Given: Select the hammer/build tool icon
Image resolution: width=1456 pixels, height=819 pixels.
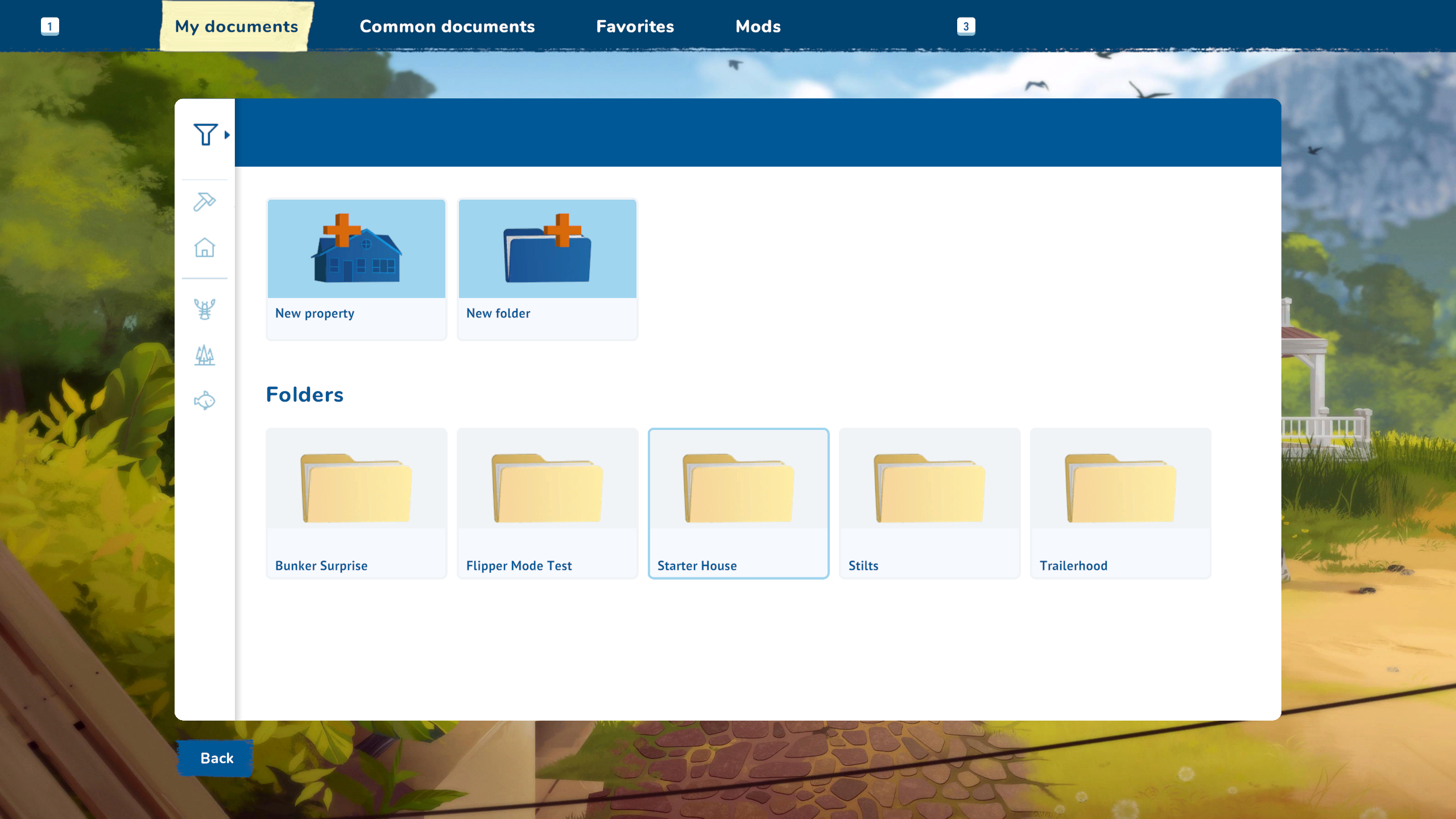Looking at the screenshot, I should point(205,201).
